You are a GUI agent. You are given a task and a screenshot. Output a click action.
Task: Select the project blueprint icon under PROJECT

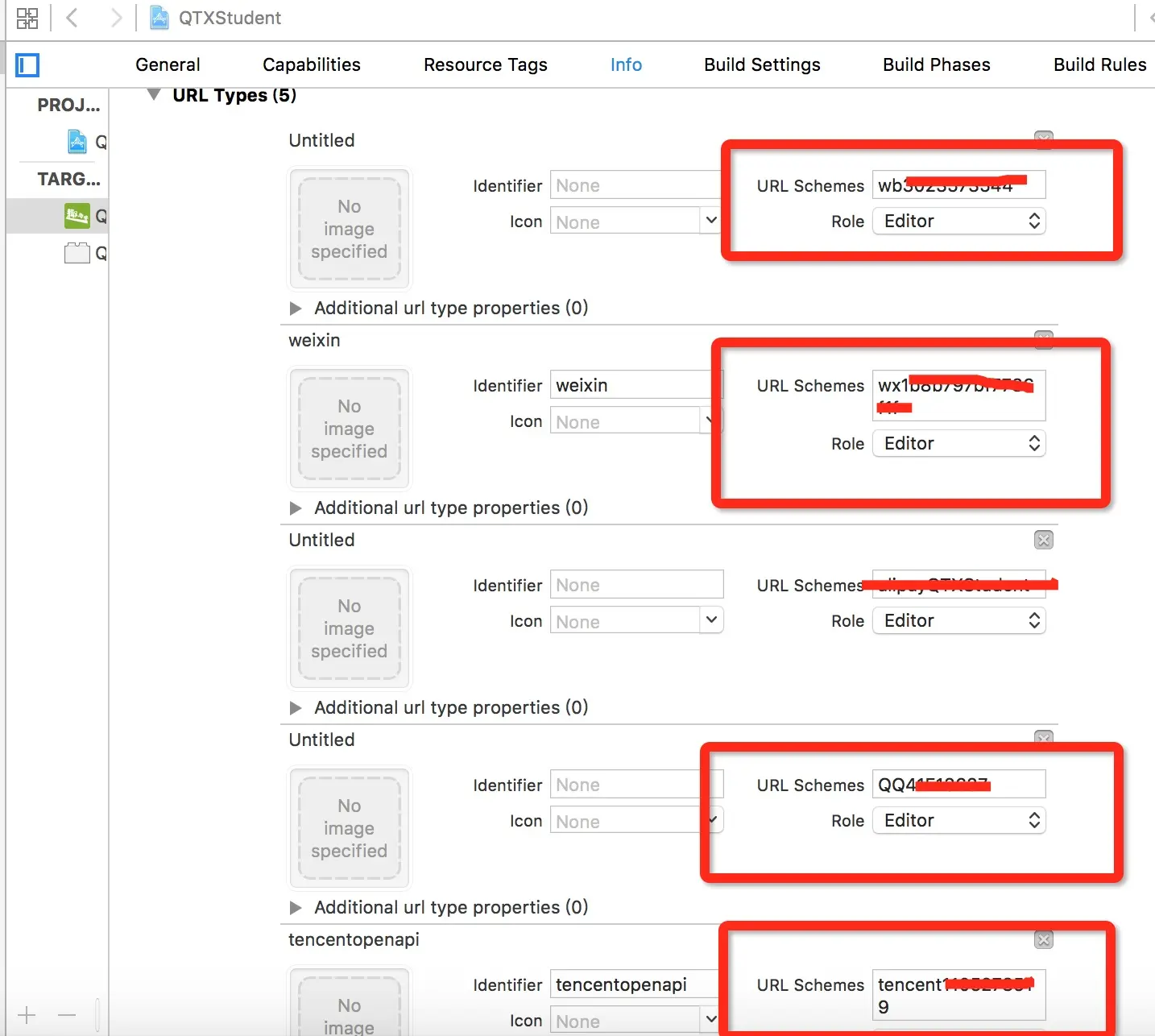(77, 142)
